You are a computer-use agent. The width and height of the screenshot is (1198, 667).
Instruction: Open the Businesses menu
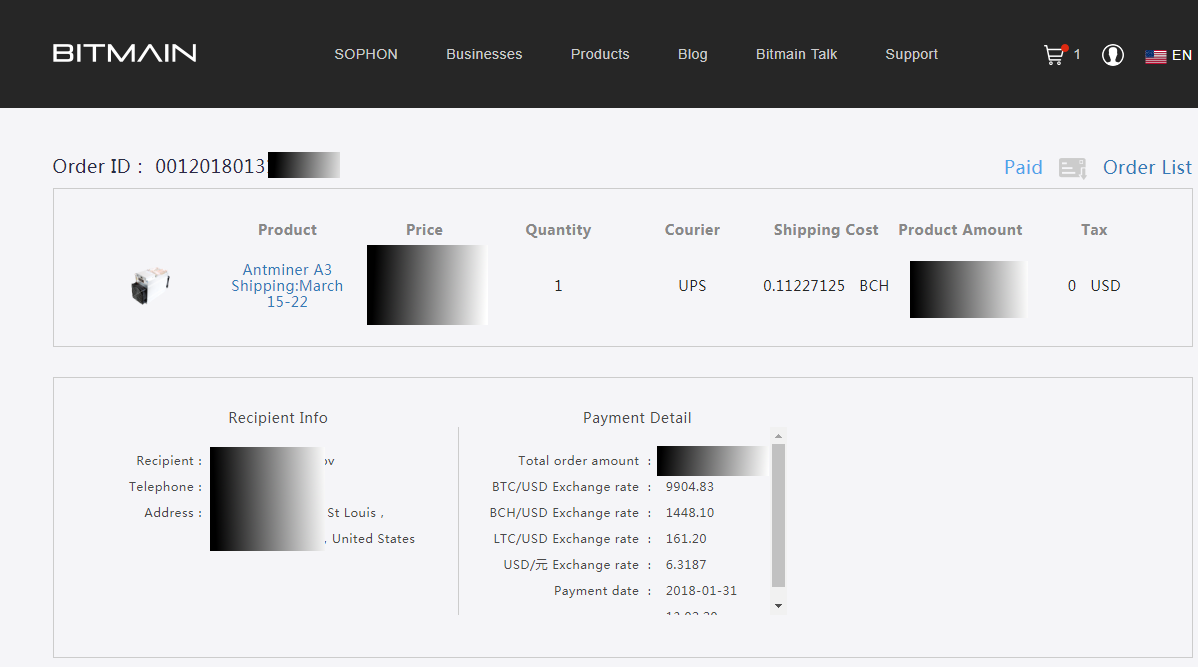coord(484,54)
